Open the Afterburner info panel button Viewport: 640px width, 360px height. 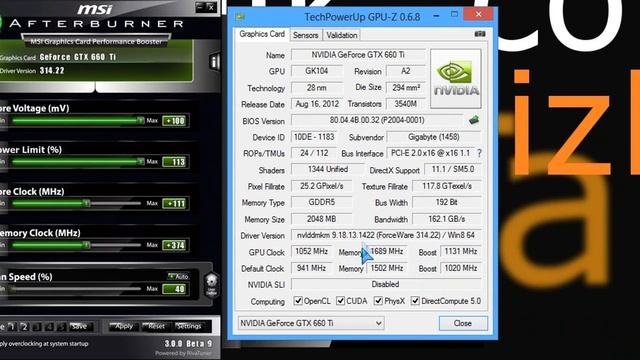click(x=215, y=62)
